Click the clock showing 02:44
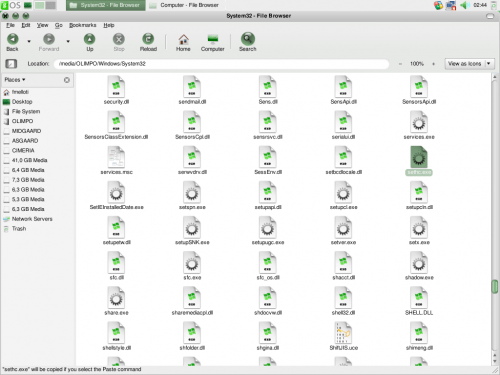 point(480,5)
